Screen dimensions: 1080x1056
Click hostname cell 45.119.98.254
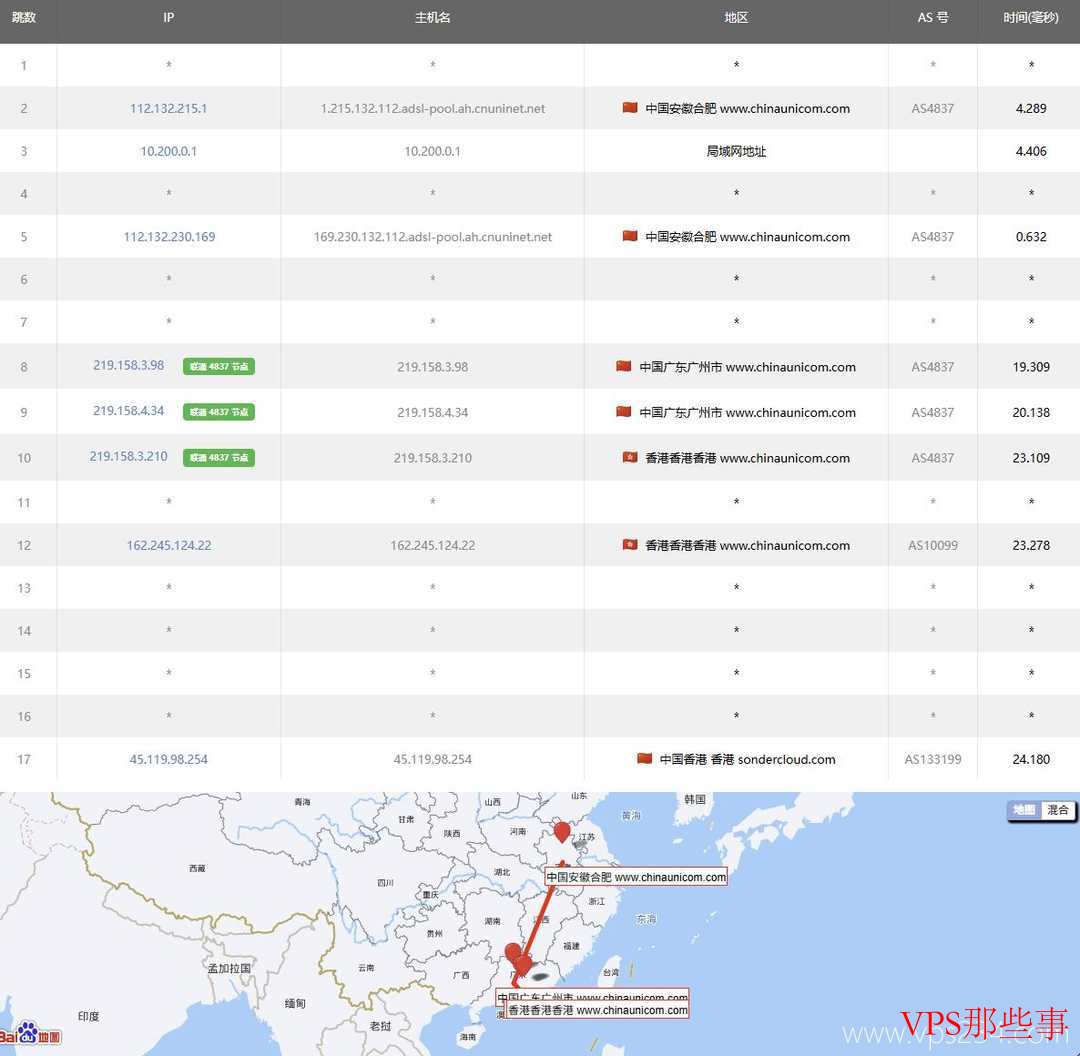click(433, 759)
